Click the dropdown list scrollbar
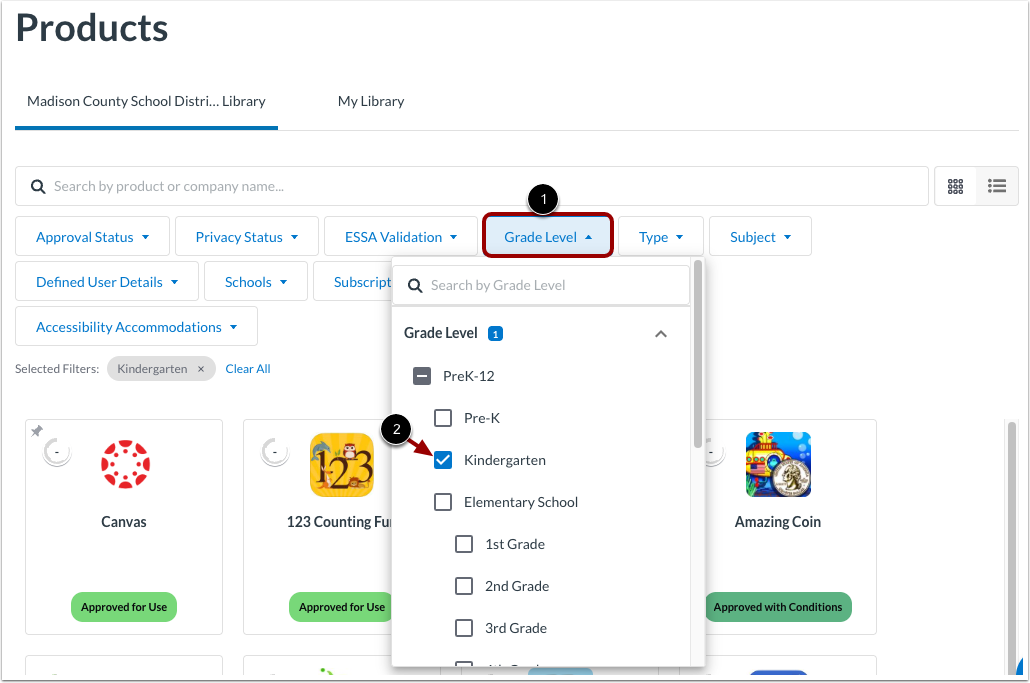1030x683 pixels. tap(698, 355)
